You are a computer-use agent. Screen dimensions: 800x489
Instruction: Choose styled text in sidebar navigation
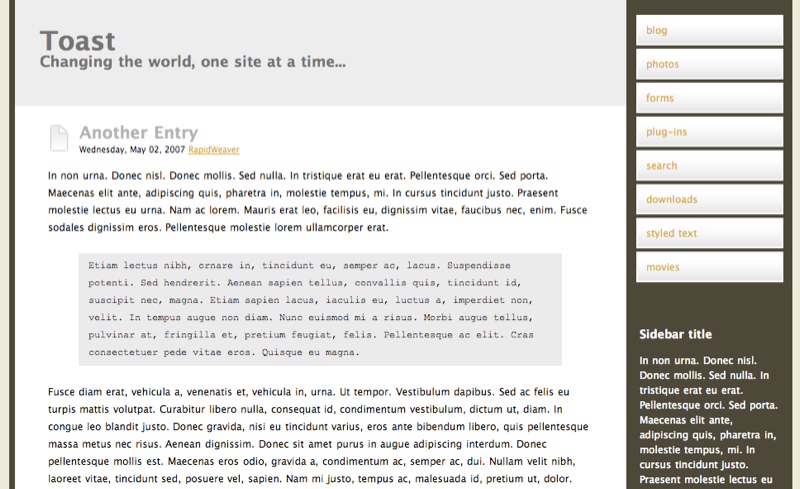tap(709, 233)
